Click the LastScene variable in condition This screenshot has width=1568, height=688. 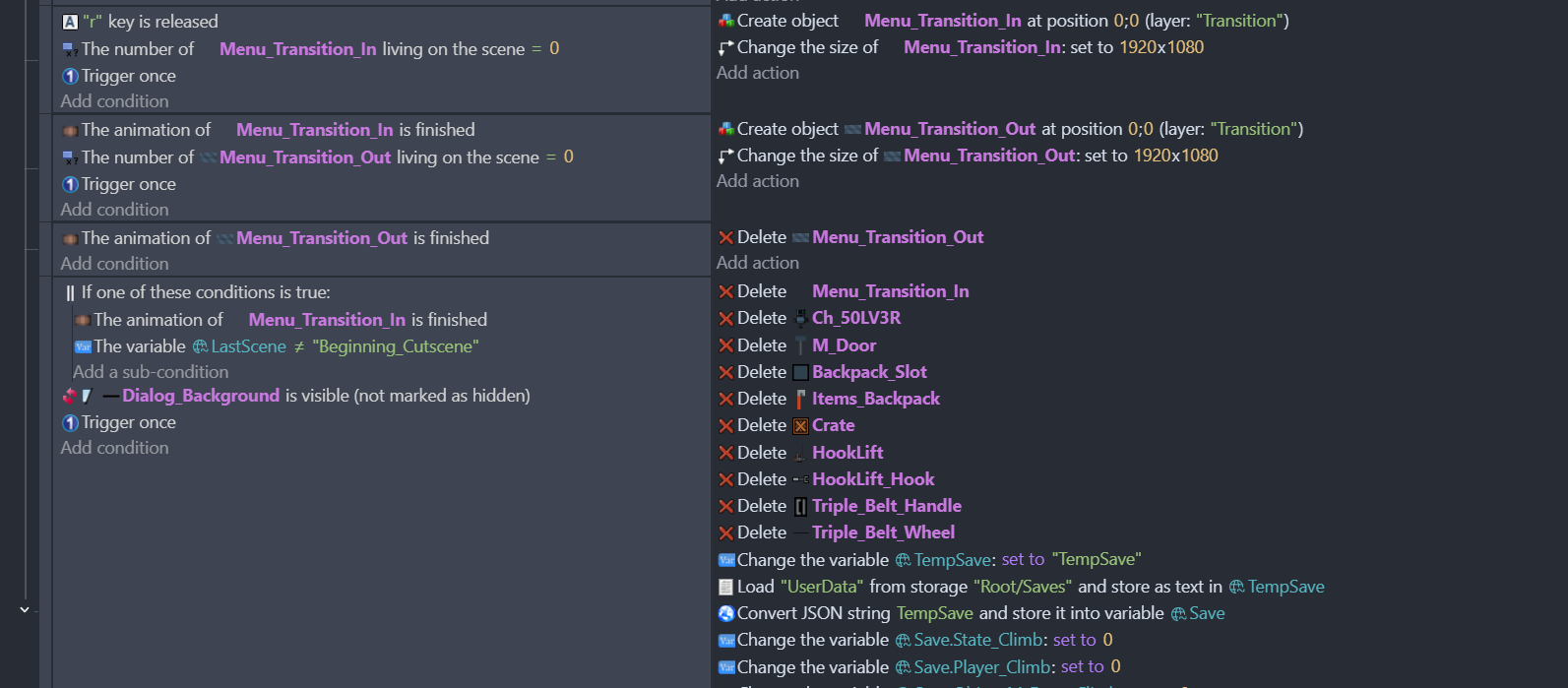pyautogui.click(x=248, y=346)
